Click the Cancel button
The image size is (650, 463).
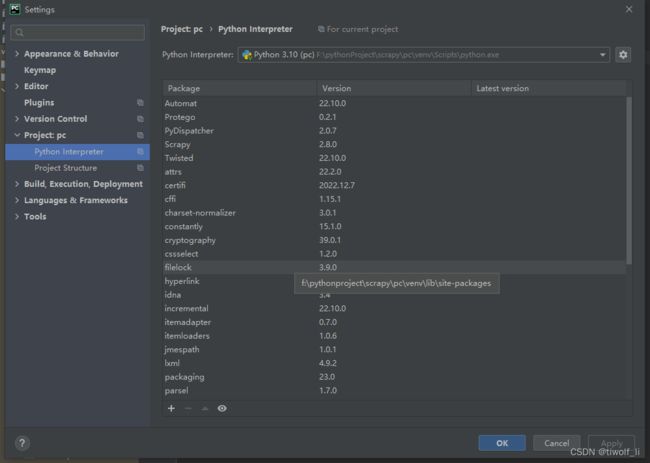(x=556, y=443)
